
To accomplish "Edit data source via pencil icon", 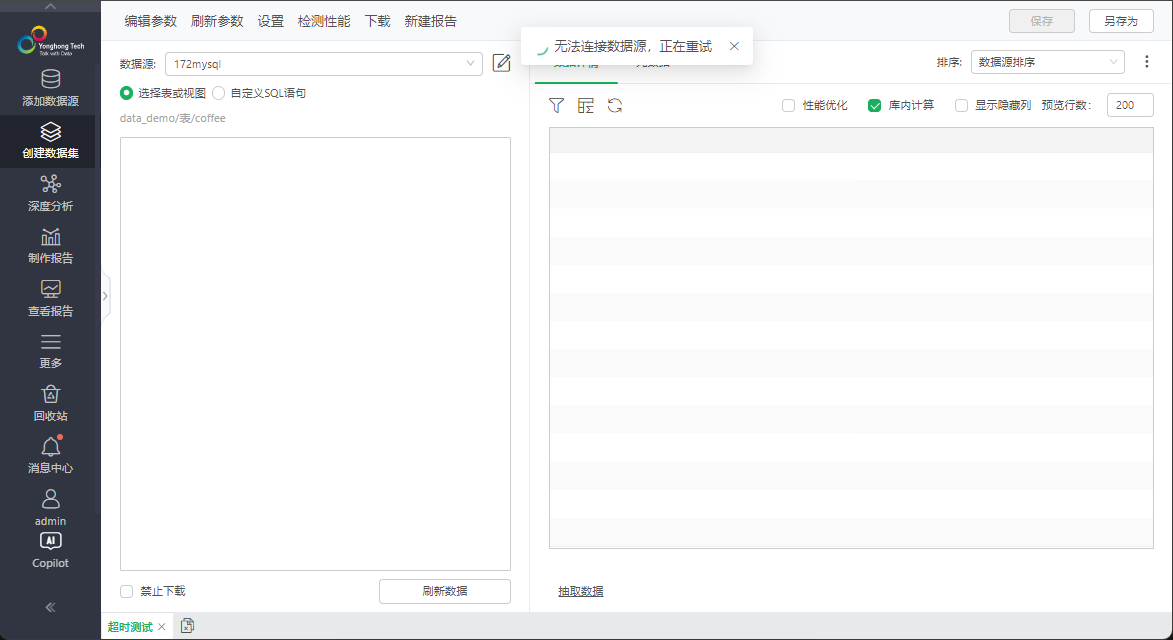I will [501, 63].
